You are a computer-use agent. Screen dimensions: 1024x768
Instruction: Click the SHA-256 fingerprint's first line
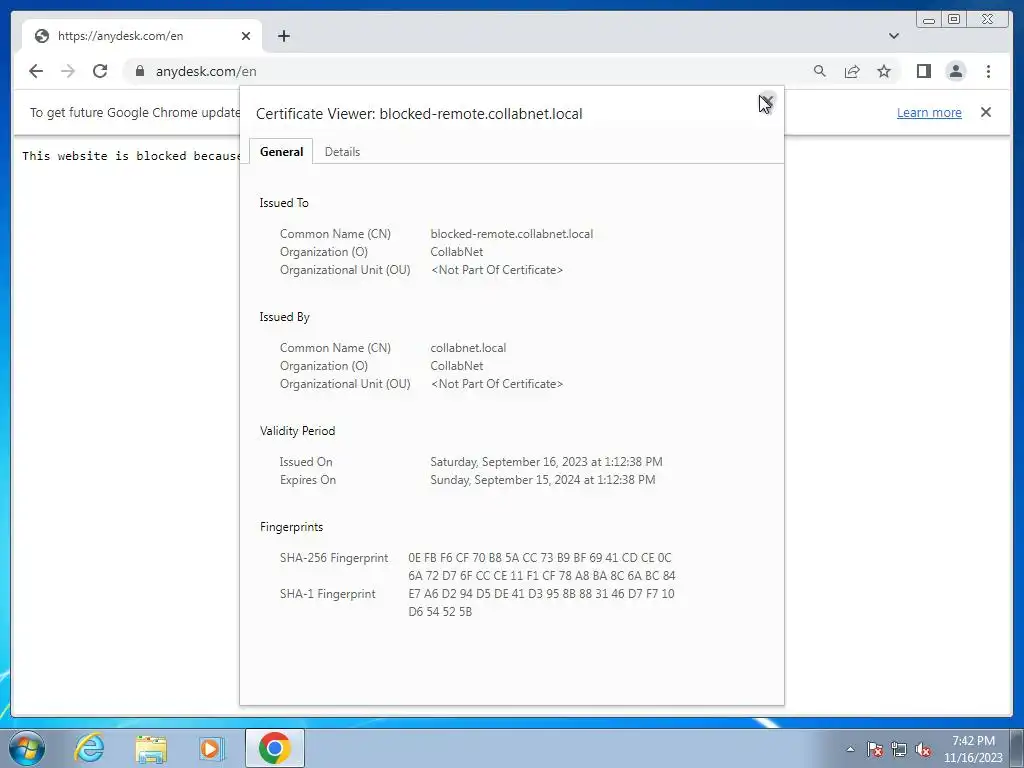[539, 558]
